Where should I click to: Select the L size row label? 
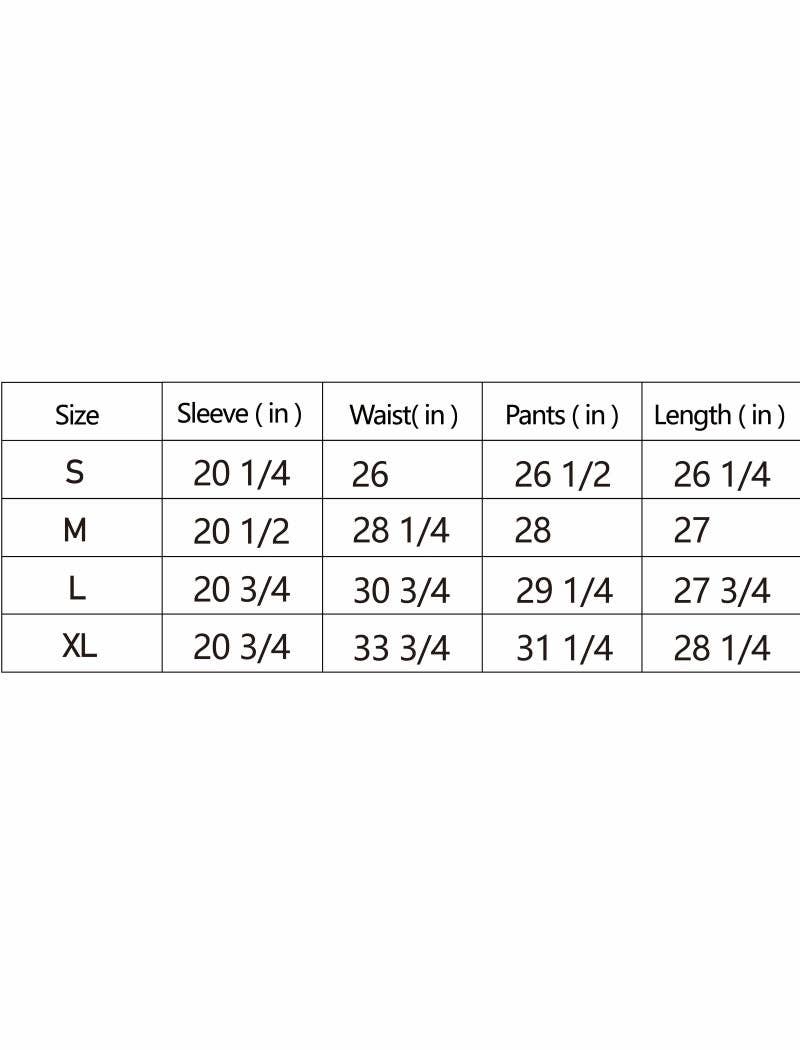click(x=77, y=589)
